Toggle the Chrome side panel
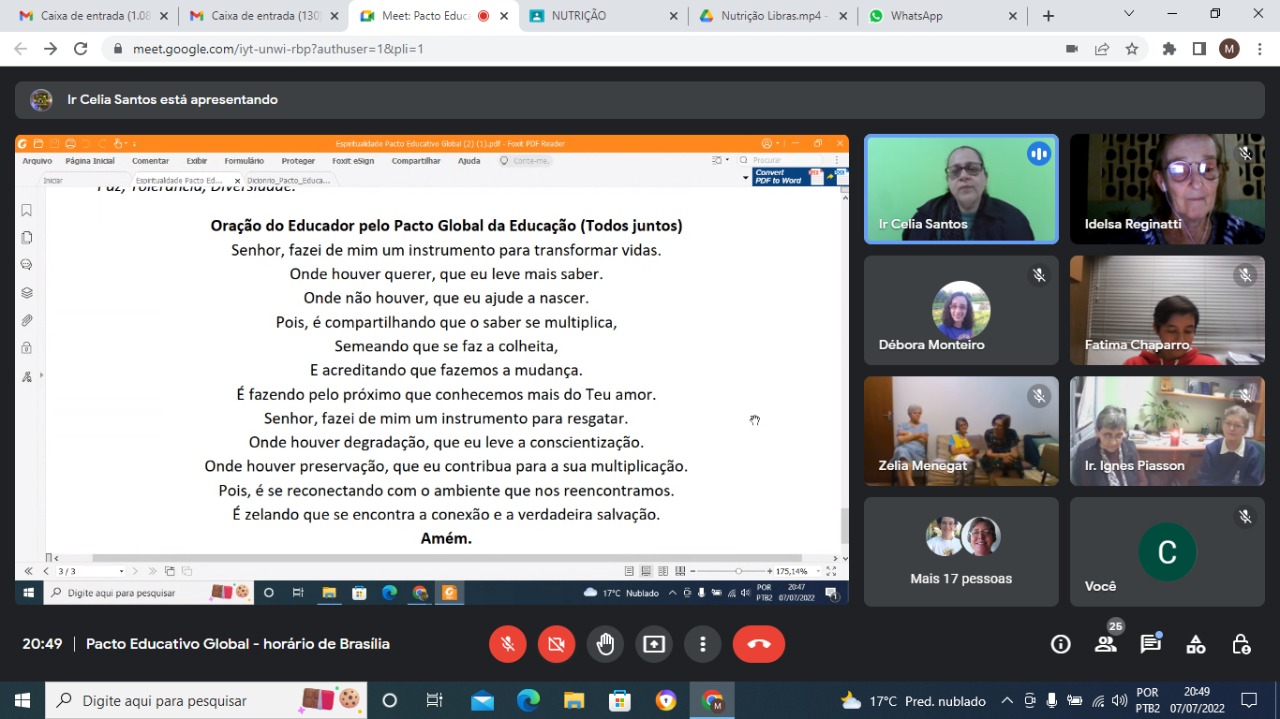Image resolution: width=1280 pixels, height=719 pixels. point(1199,49)
